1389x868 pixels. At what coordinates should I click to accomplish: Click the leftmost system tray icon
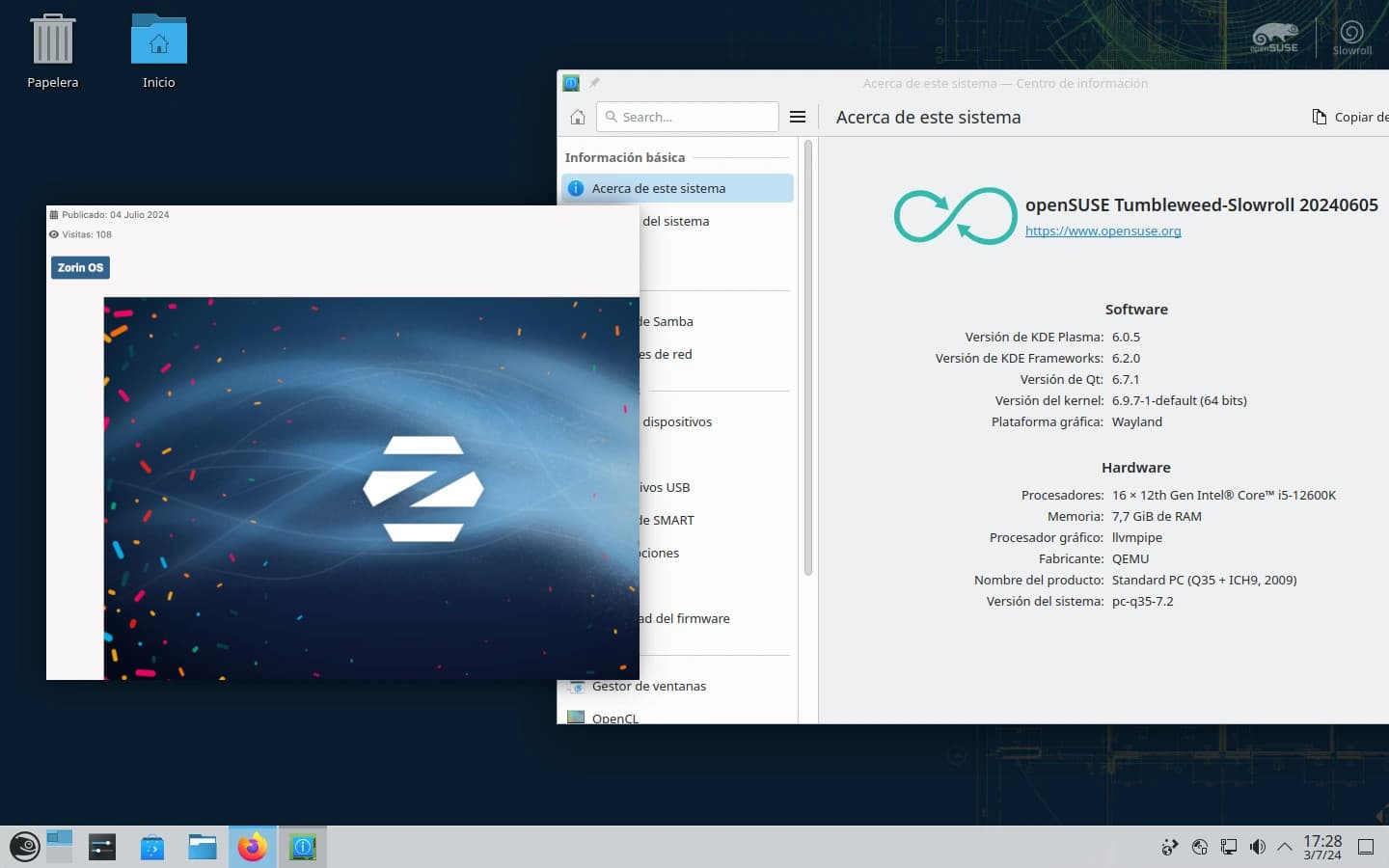pyautogui.click(x=1170, y=847)
